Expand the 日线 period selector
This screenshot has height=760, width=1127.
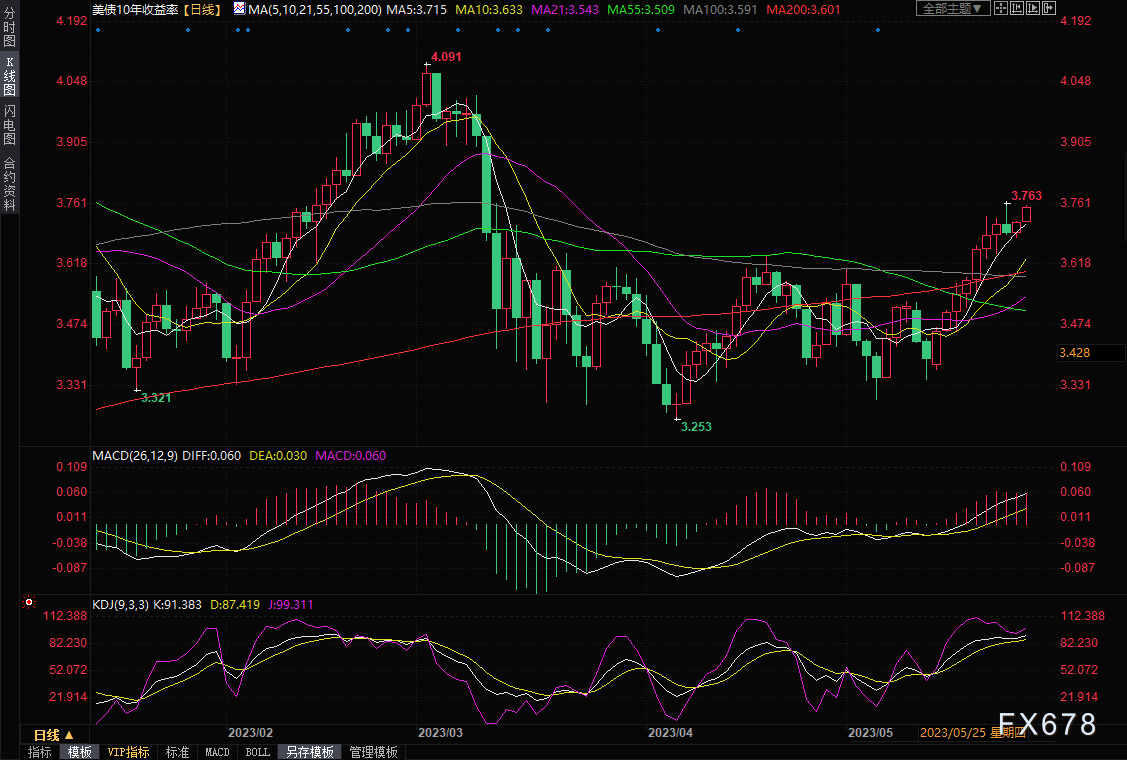coord(47,735)
